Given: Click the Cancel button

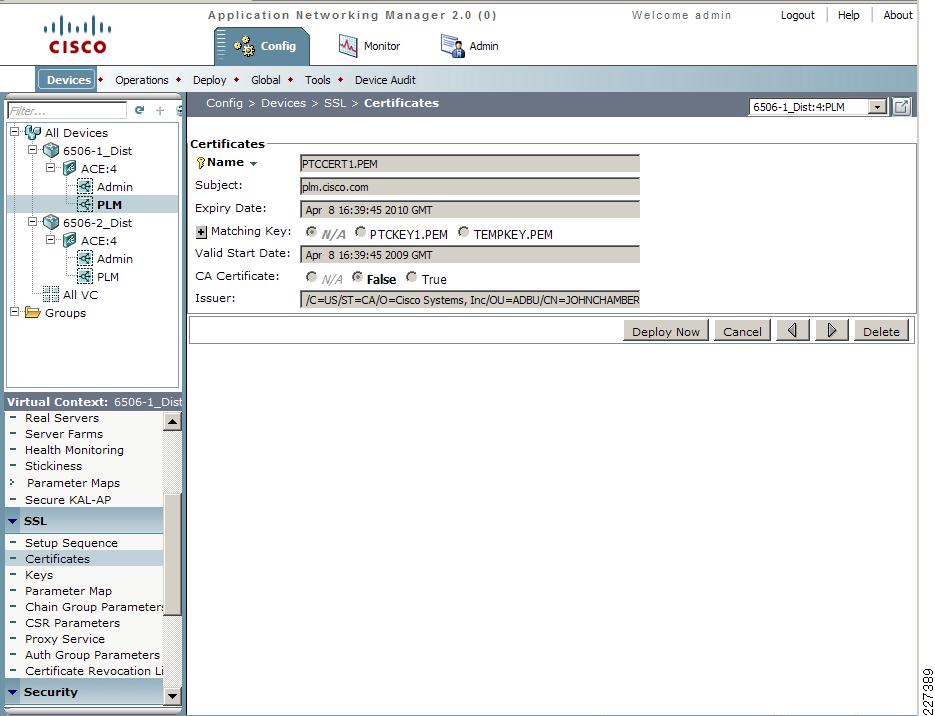Looking at the screenshot, I should (x=742, y=331).
